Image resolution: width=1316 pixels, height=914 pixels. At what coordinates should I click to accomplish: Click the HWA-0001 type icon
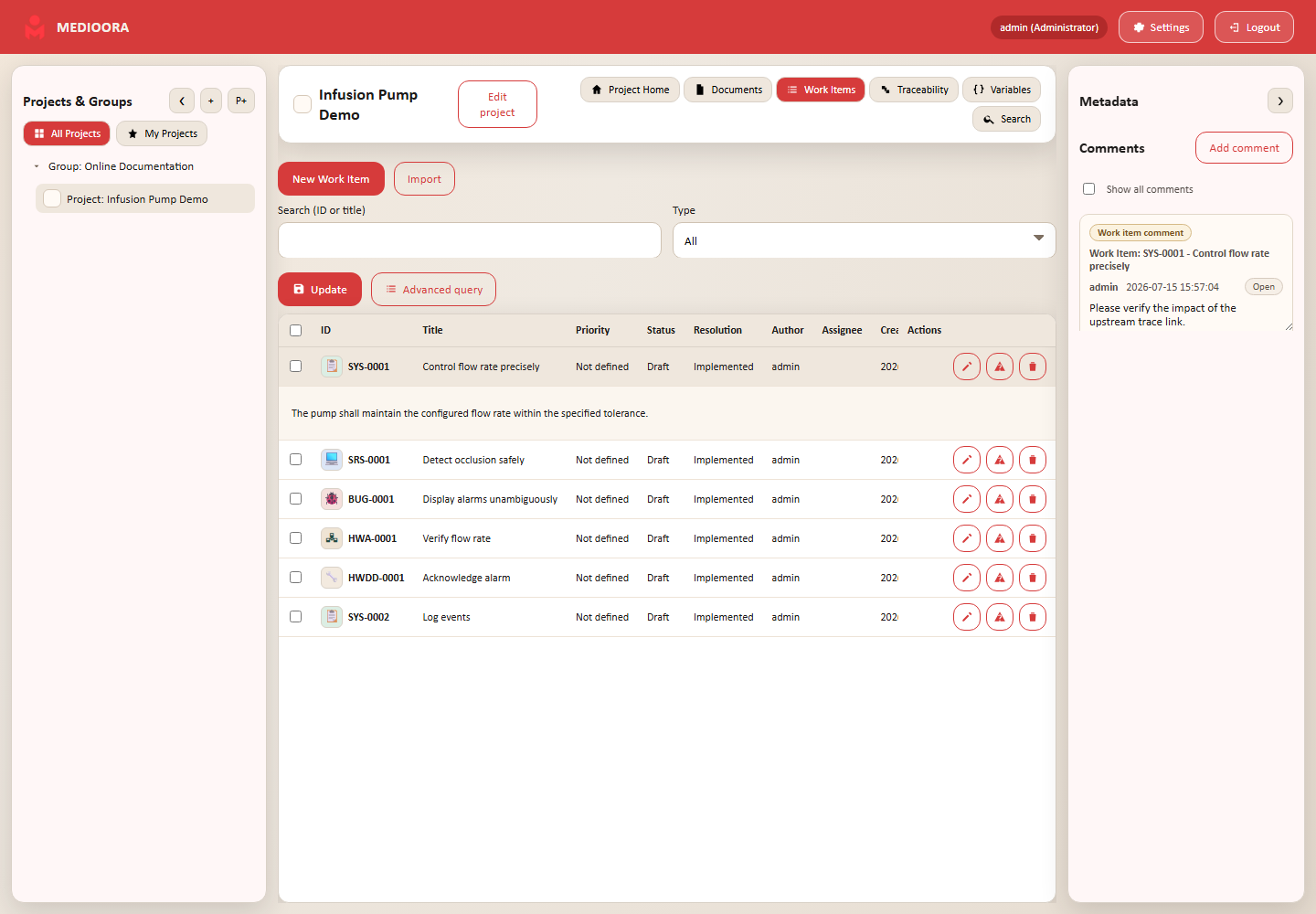coord(332,538)
